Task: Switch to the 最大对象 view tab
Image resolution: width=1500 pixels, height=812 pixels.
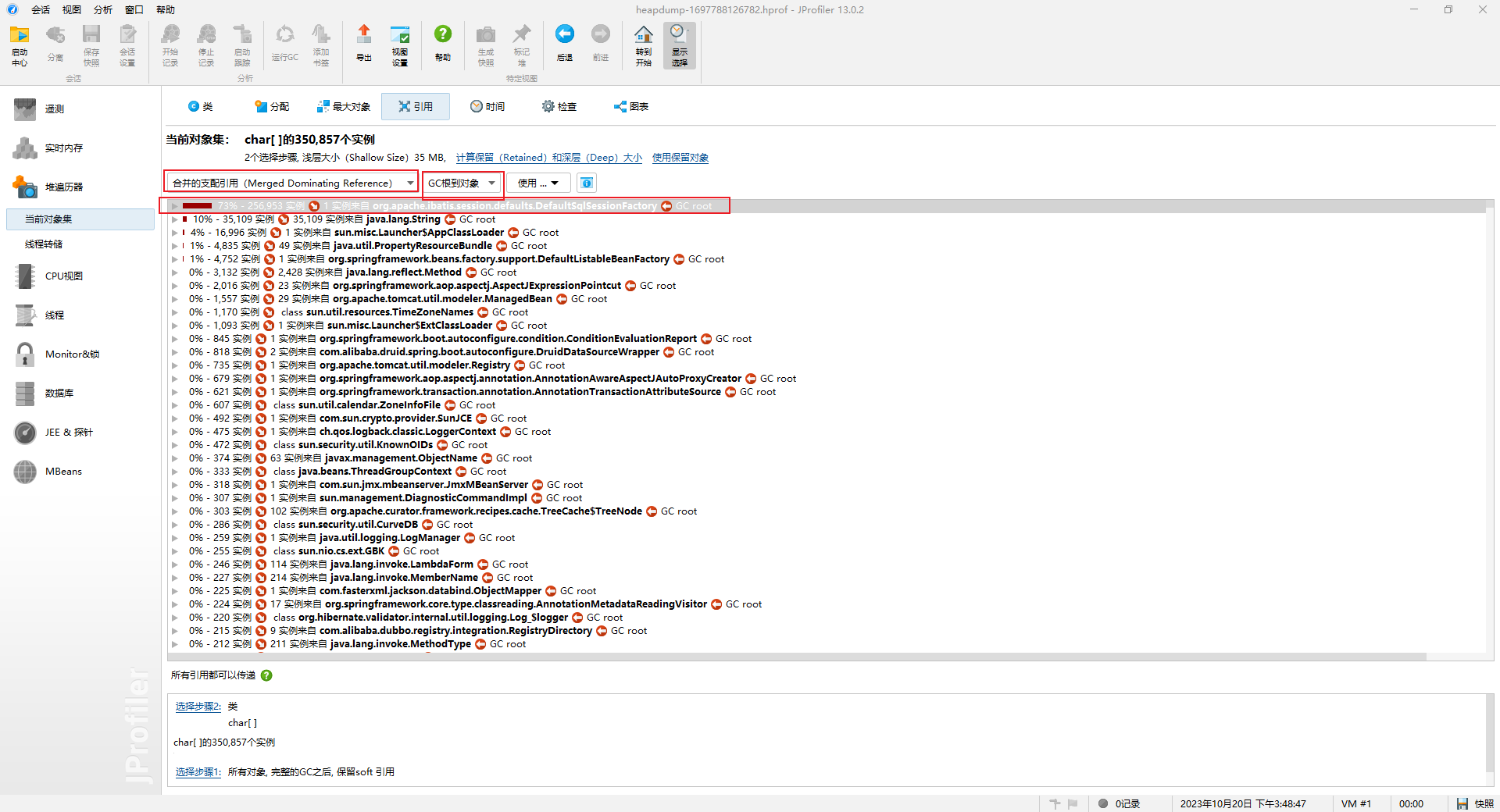Action: pos(344,106)
